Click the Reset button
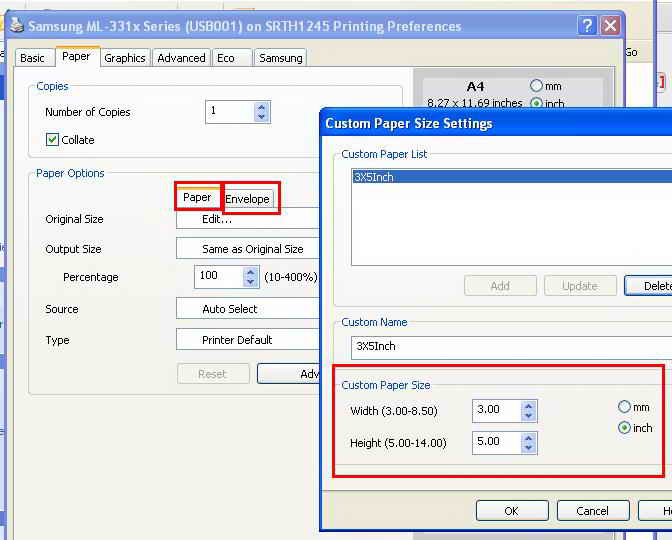The width and height of the screenshot is (672, 540). click(213, 374)
